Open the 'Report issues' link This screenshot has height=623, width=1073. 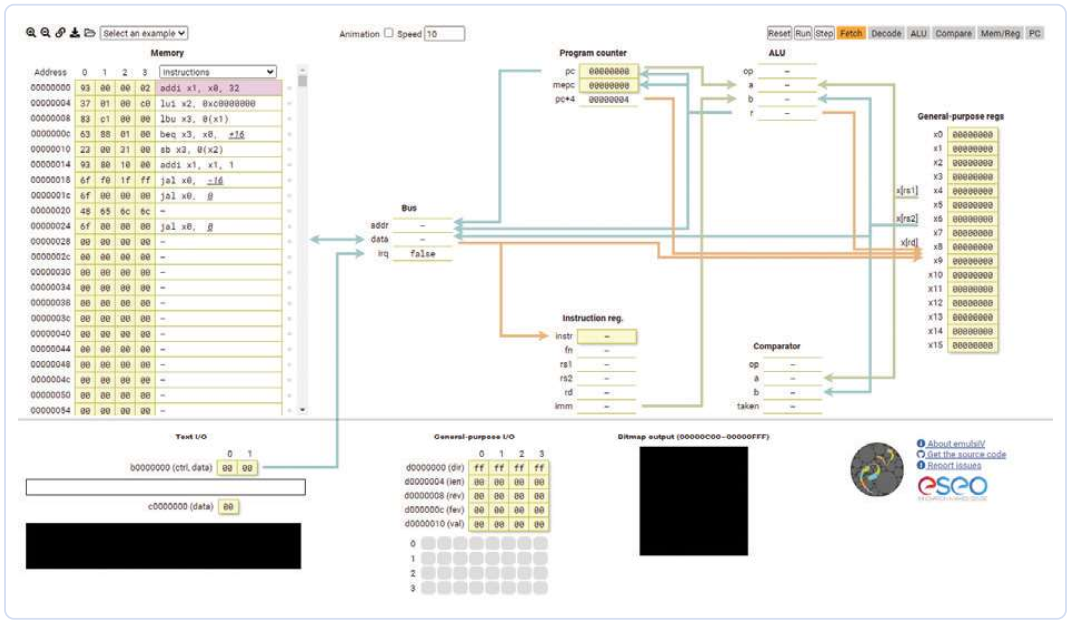[954, 466]
